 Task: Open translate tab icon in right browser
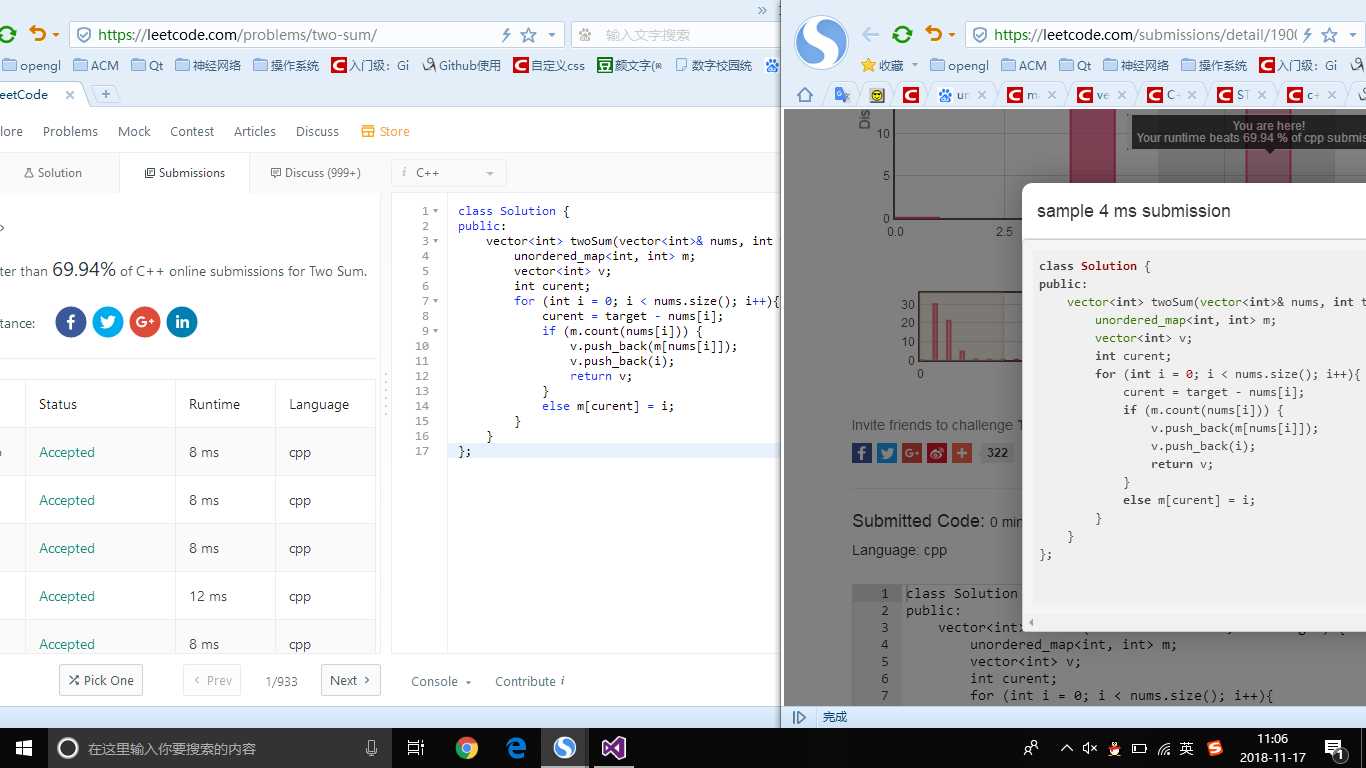842,95
